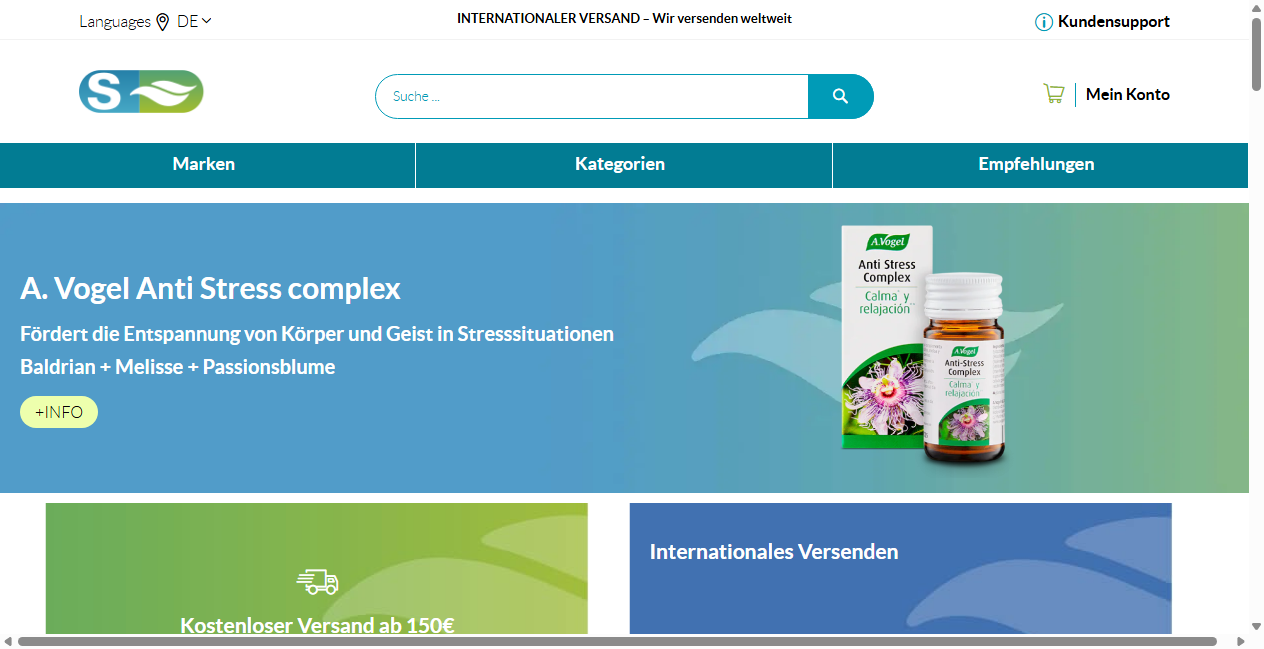Open the shopping cart icon
1264x649 pixels.
pyautogui.click(x=1053, y=94)
